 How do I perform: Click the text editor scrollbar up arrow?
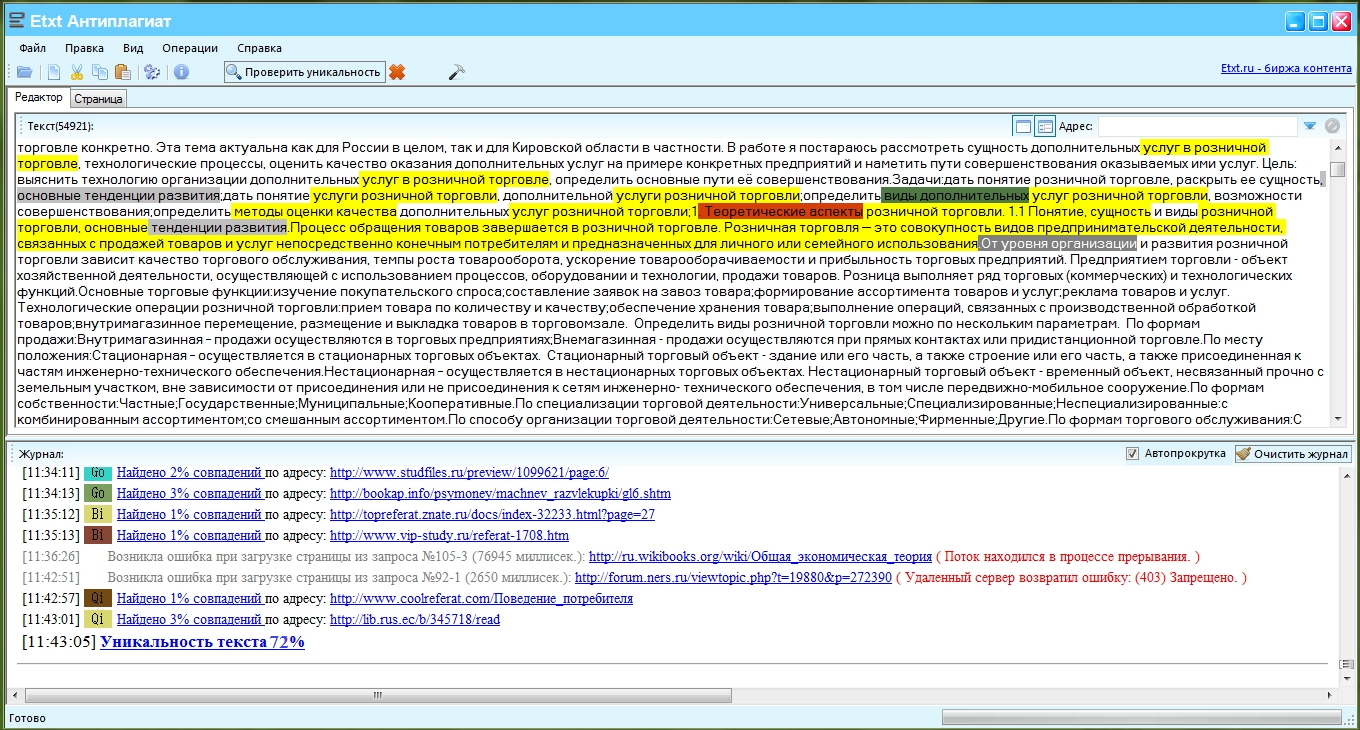pos(1337,147)
